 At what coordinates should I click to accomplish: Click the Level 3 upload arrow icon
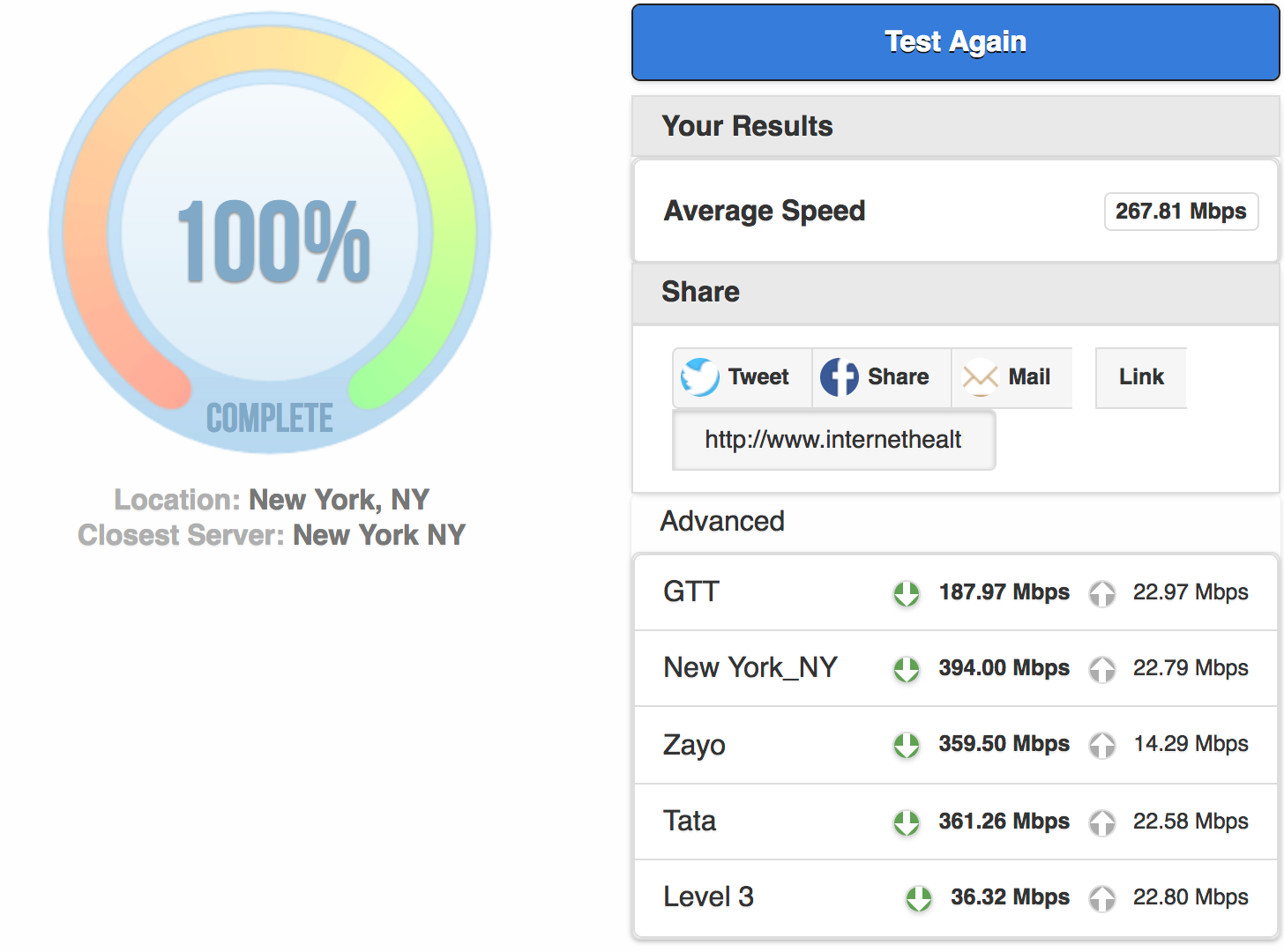[1101, 898]
